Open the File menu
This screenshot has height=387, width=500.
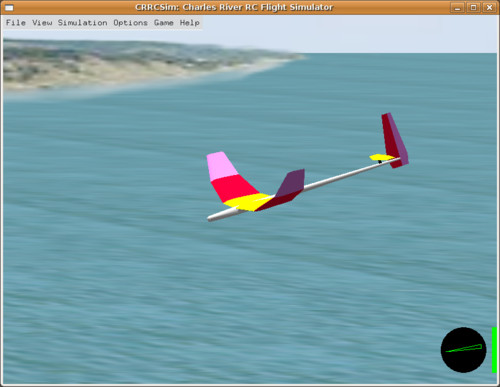(x=16, y=23)
